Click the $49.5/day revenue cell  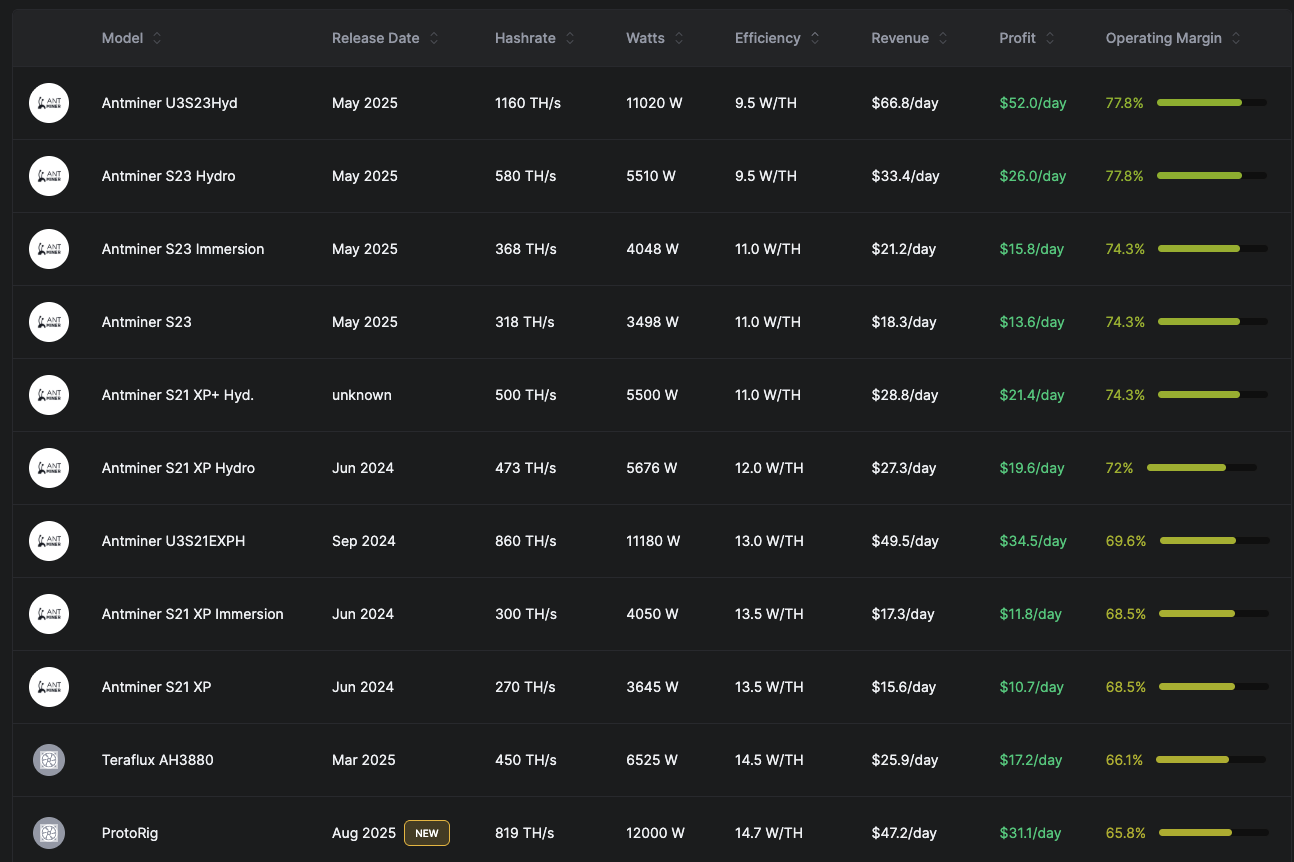coord(905,541)
